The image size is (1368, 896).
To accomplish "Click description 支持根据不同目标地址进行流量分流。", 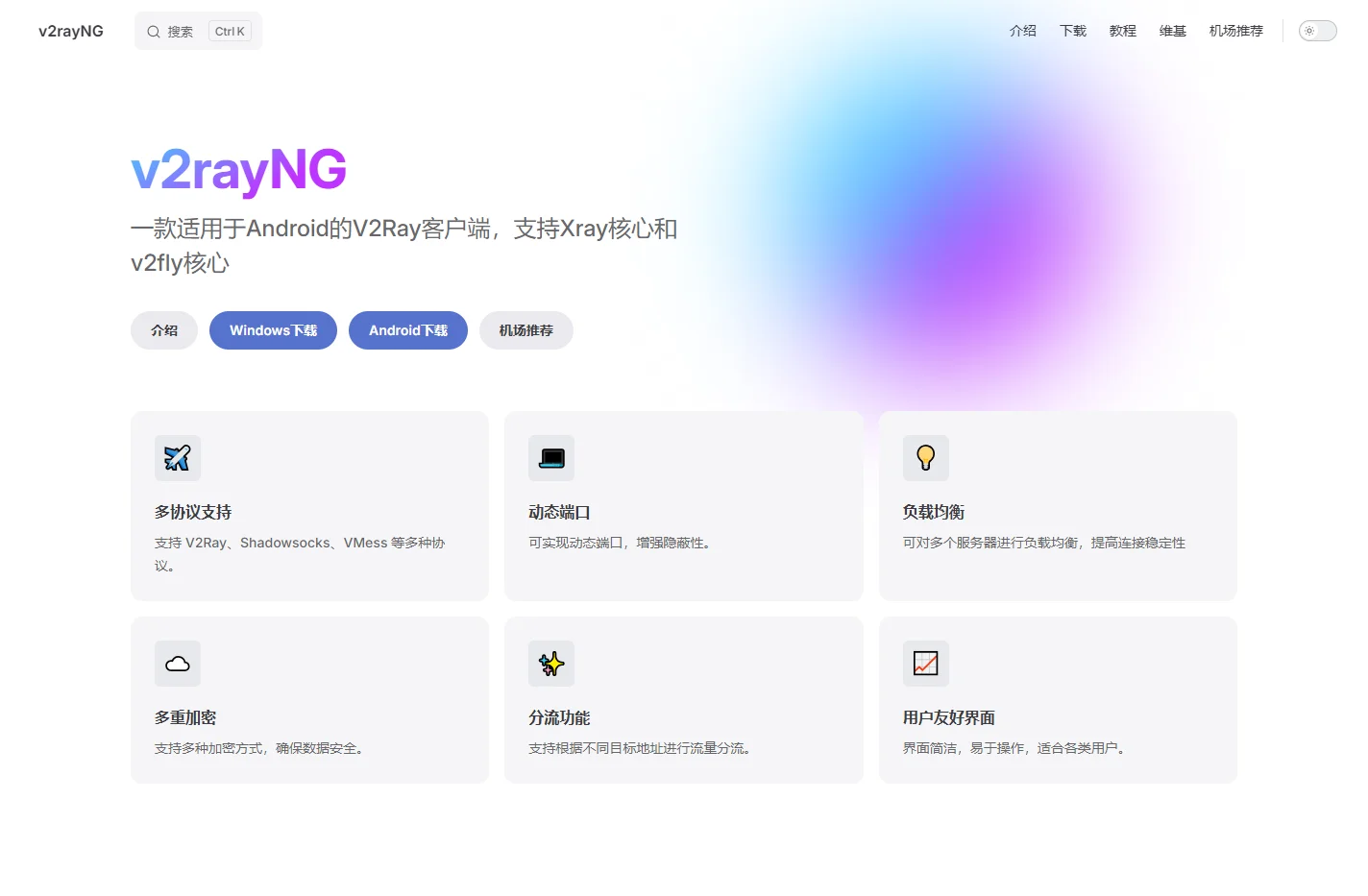I will [642, 748].
